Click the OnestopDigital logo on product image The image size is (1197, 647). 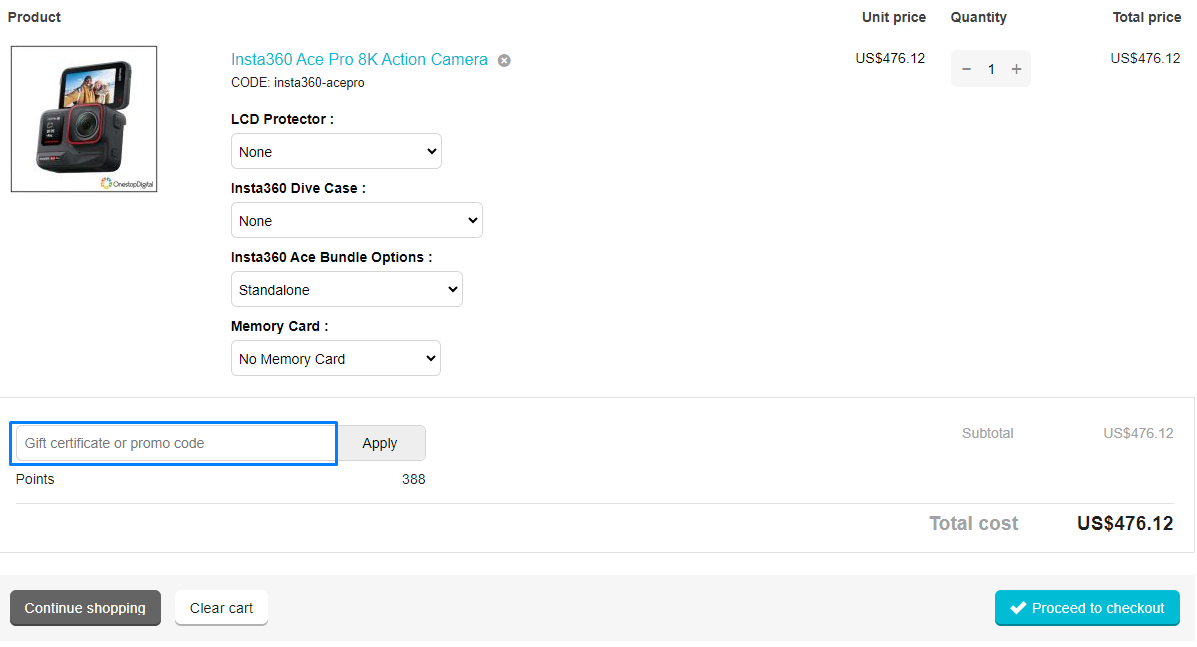point(128,183)
